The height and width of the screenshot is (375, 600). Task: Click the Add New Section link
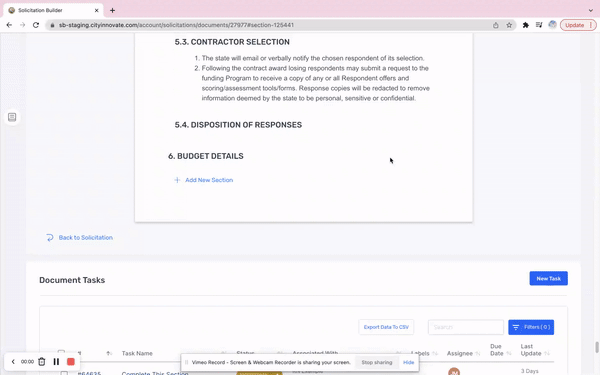tap(209, 180)
